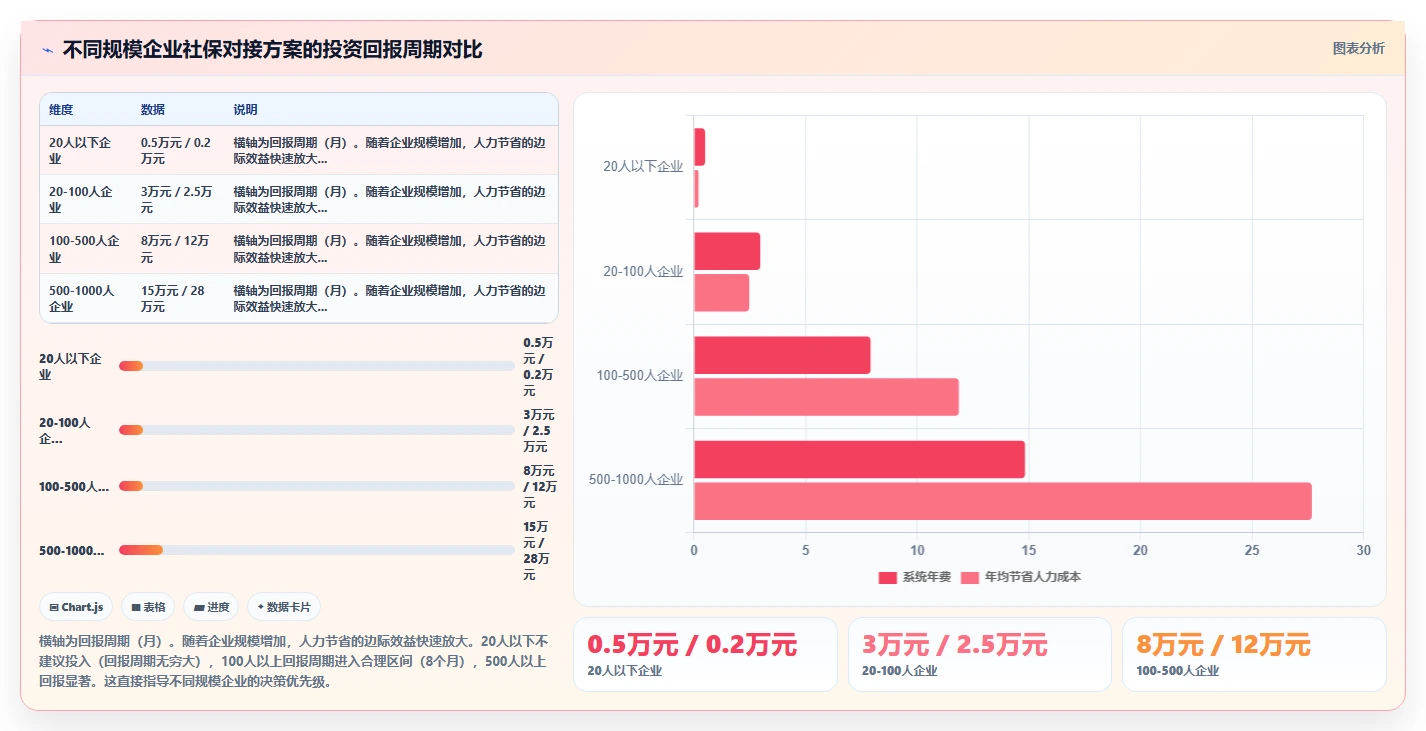
Task: Open the 0.5万元 / 0.2万元 data card
Action: click(x=705, y=654)
